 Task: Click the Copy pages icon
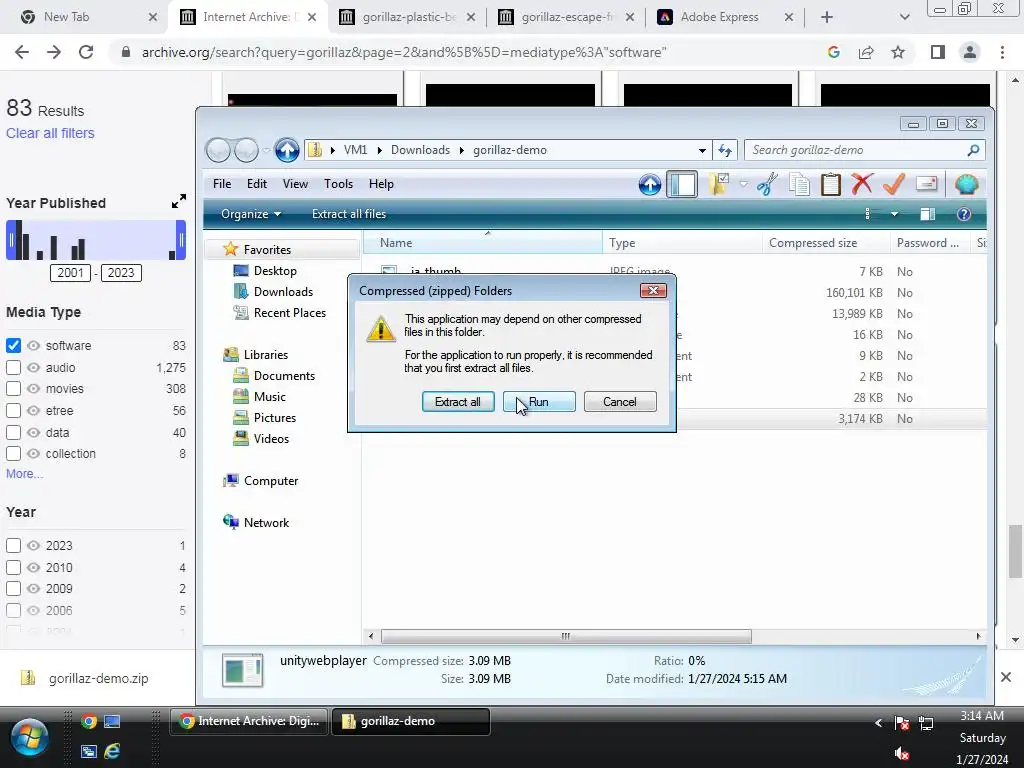[799, 184]
